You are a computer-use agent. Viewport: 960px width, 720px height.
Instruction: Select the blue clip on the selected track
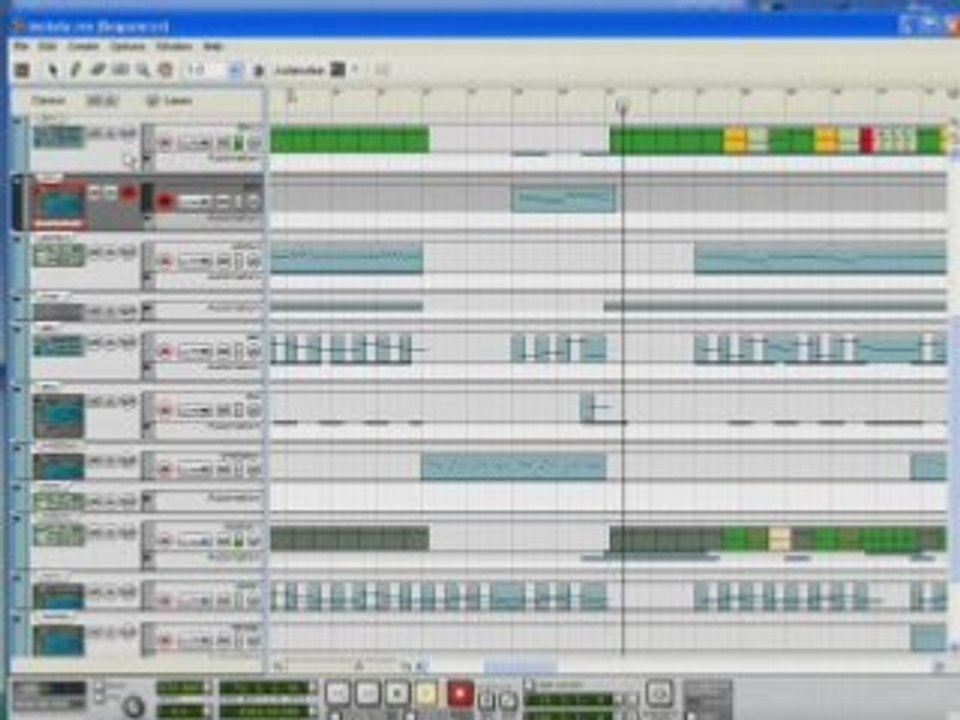[x=563, y=198]
